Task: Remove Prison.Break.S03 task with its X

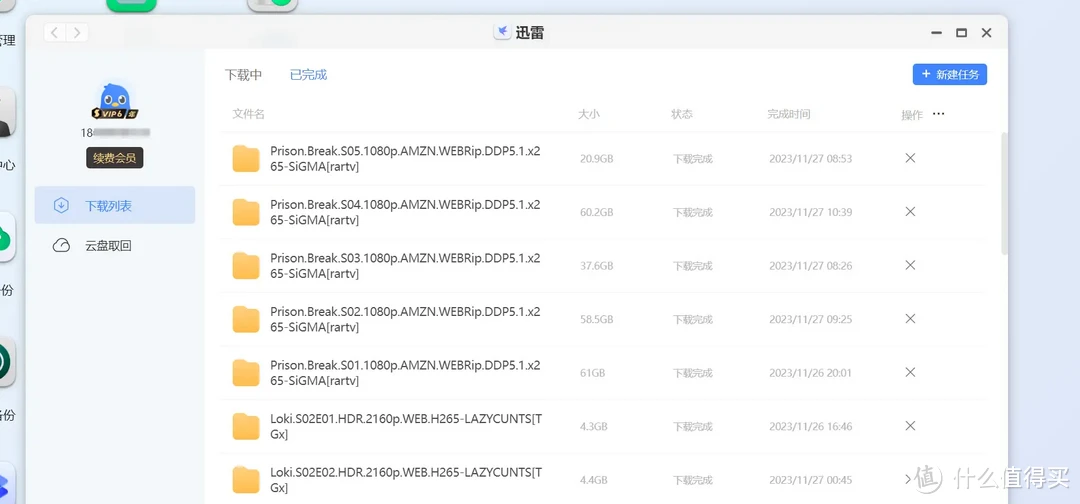Action: pos(910,265)
